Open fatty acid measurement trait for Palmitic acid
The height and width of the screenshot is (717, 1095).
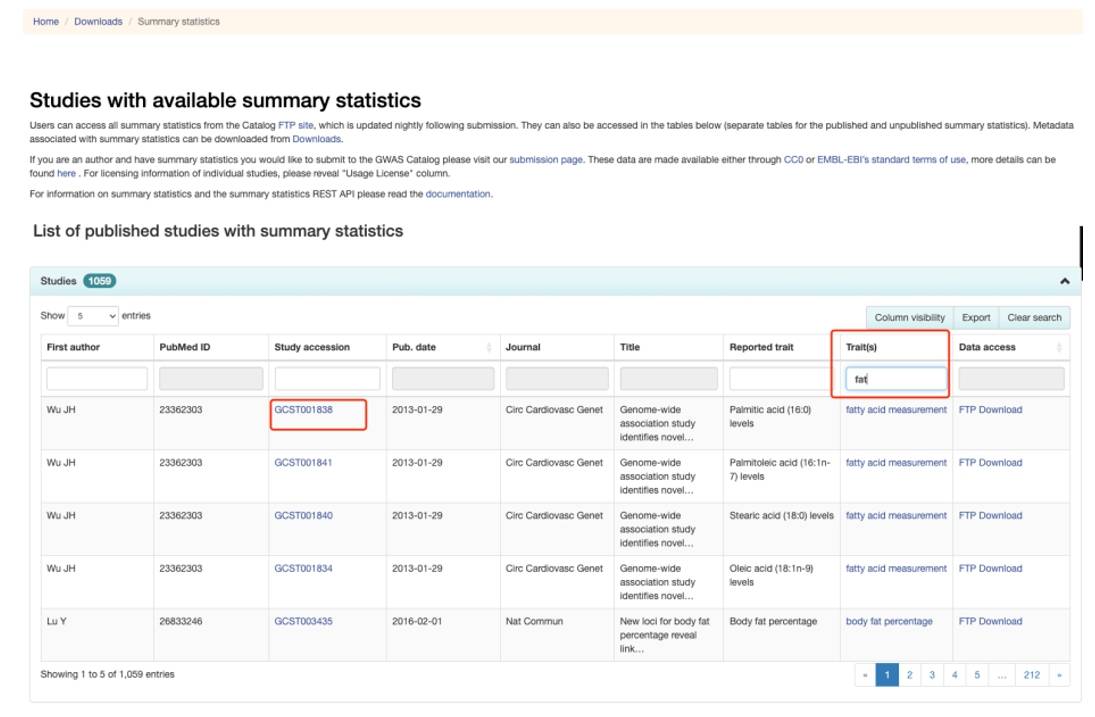(896, 410)
